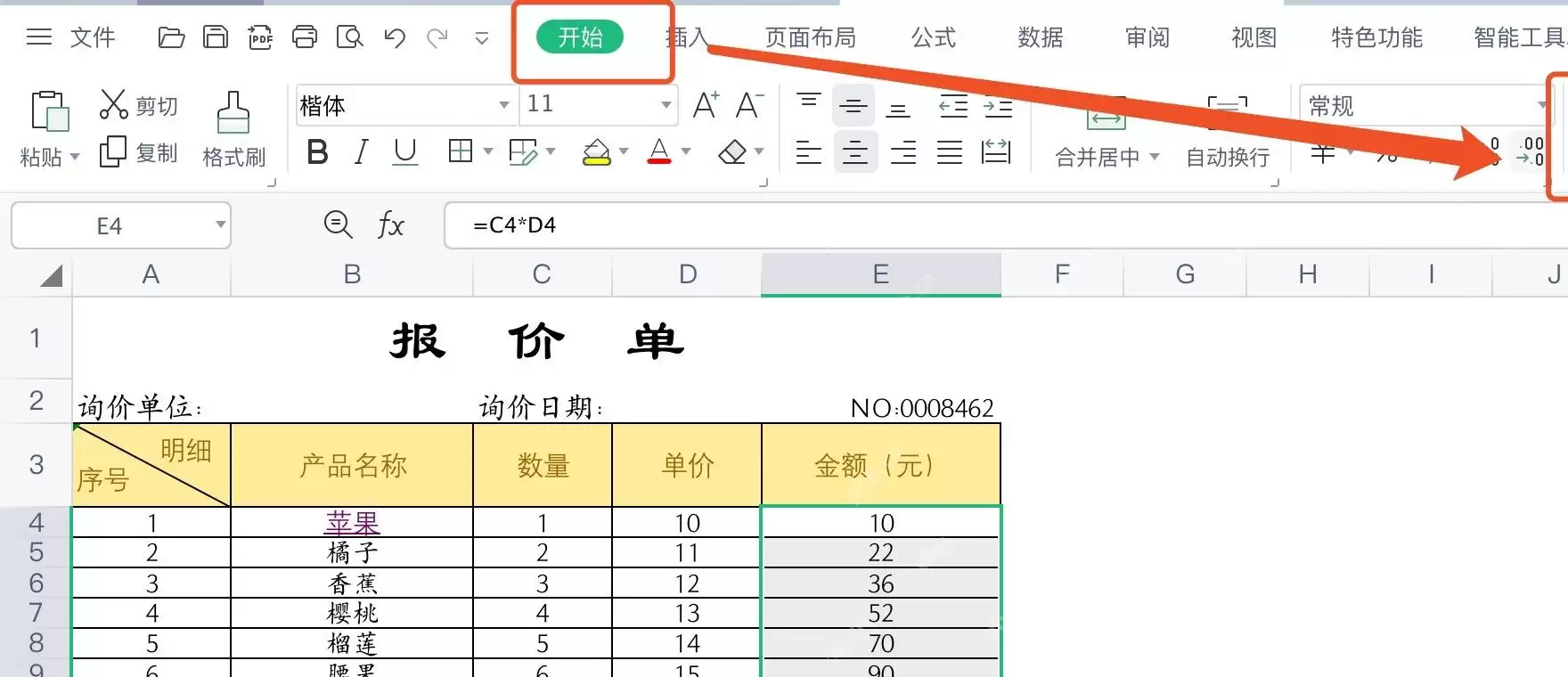This screenshot has width=1568, height=677.
Task: Open the folder icon to open a file
Action: (171, 37)
